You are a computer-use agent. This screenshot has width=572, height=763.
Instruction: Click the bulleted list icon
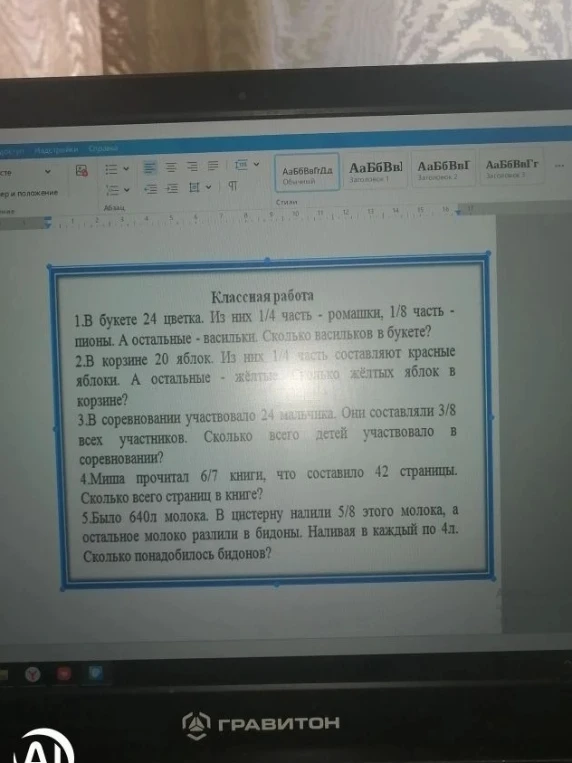point(111,169)
